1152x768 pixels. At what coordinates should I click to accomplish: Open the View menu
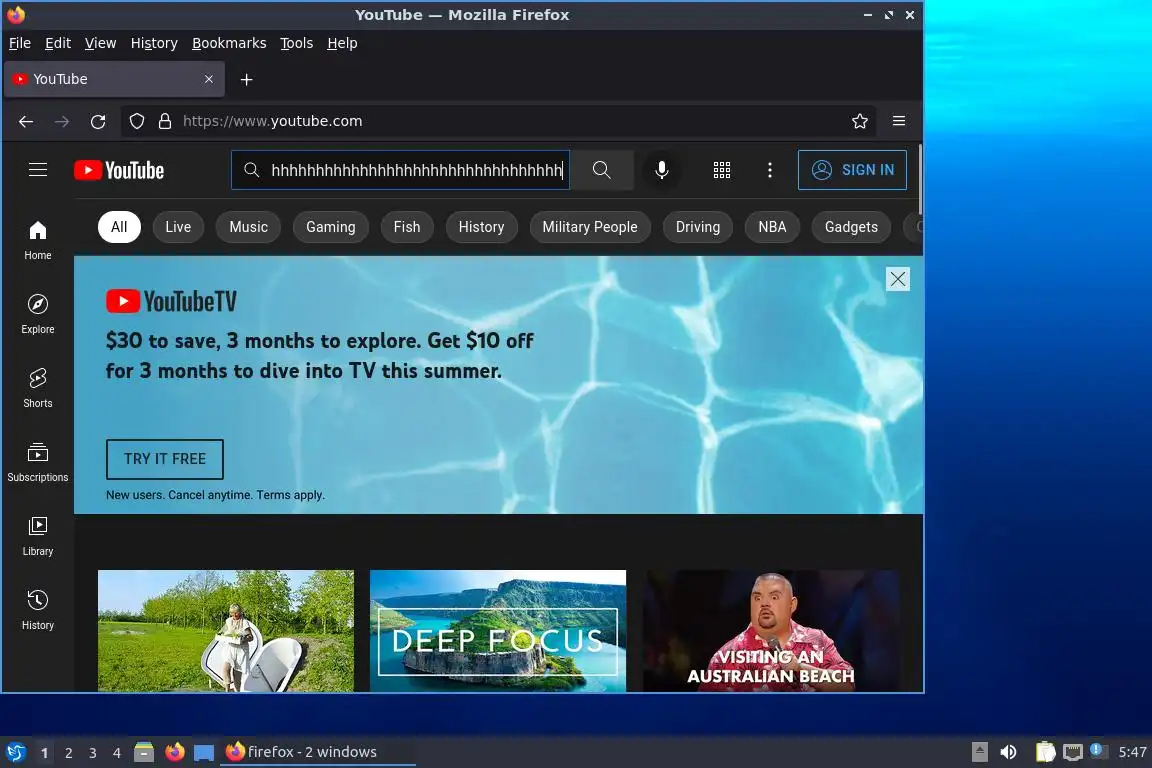101,43
